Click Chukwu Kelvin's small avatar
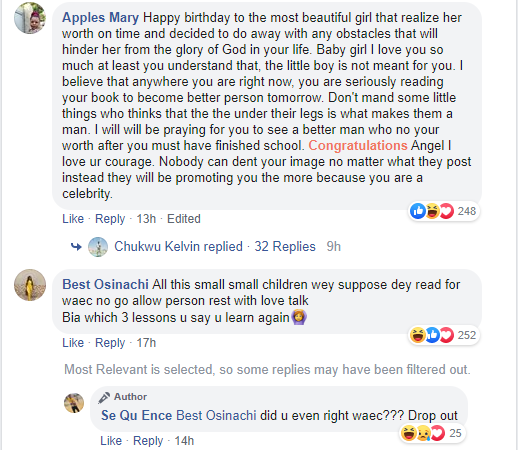 pos(98,247)
